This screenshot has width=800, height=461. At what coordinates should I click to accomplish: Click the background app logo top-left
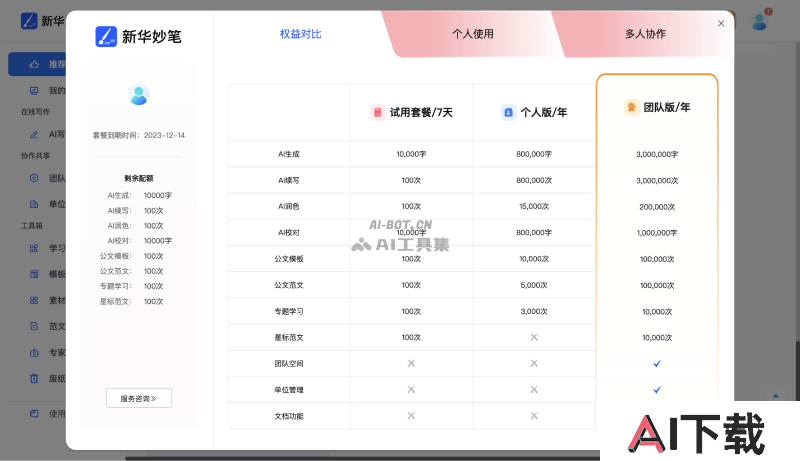tap(29, 21)
